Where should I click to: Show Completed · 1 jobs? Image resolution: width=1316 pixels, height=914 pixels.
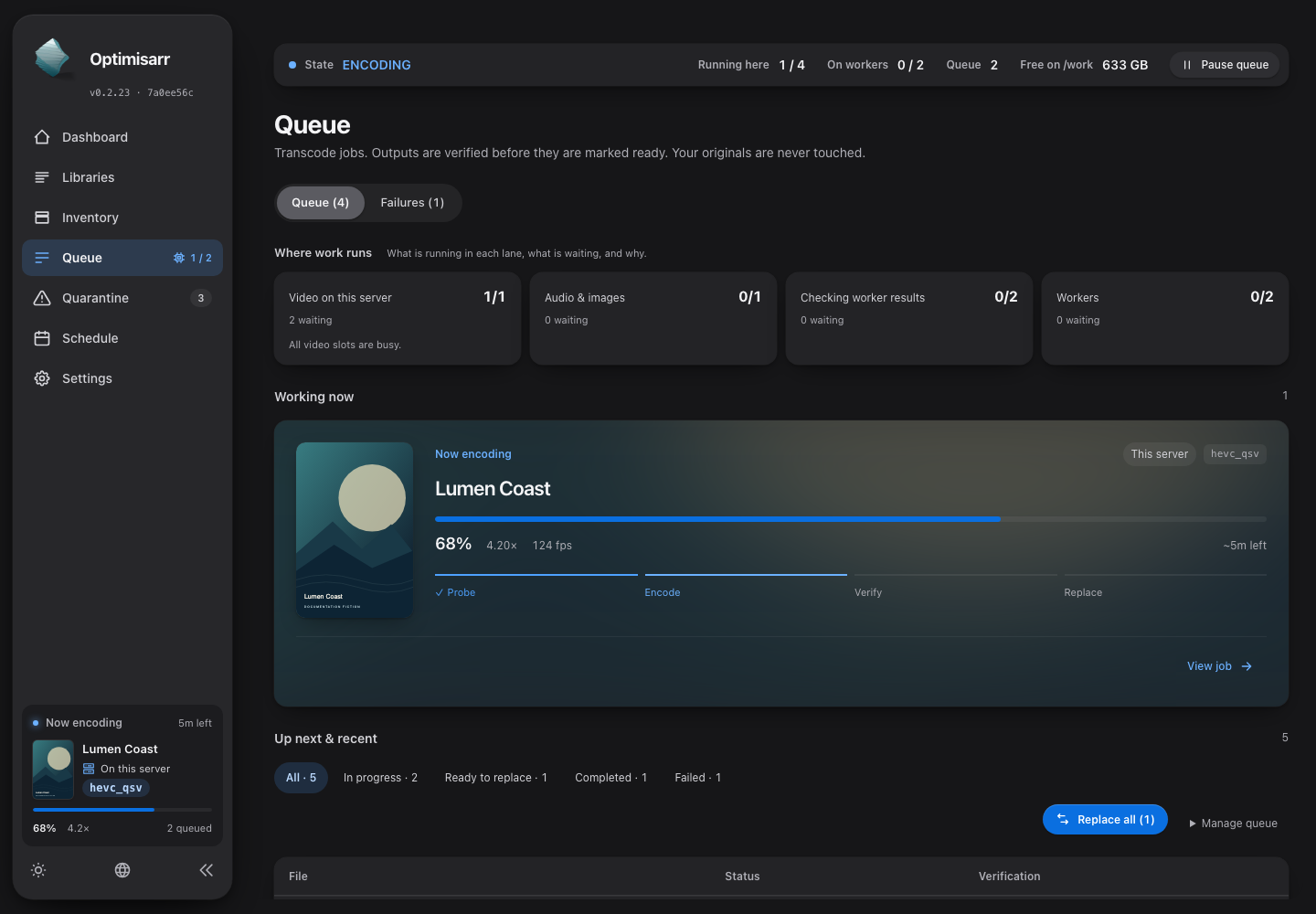pos(611,778)
